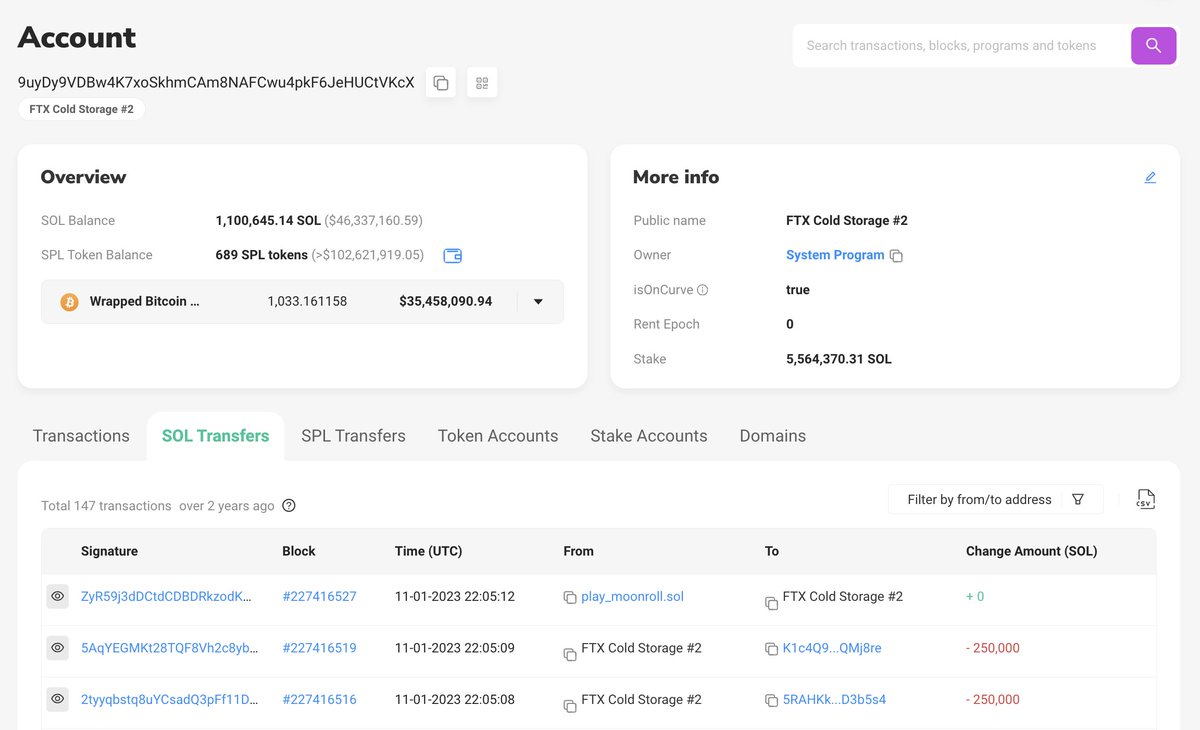The image size is (1200, 730).
Task: Toggle view for ZyR59j3dDCtd transaction
Action: pos(58,596)
